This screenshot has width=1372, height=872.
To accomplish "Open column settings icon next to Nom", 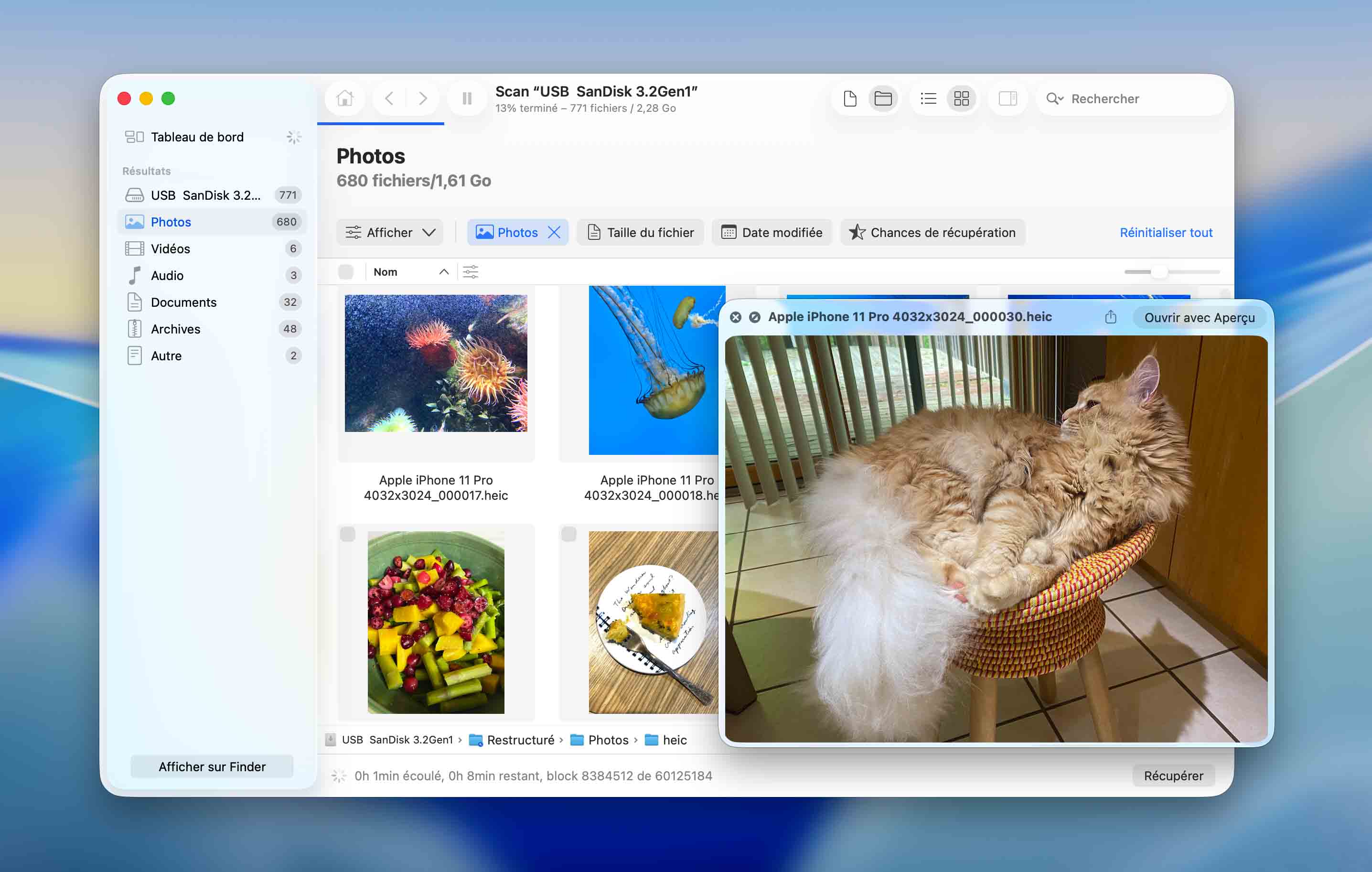I will [471, 272].
